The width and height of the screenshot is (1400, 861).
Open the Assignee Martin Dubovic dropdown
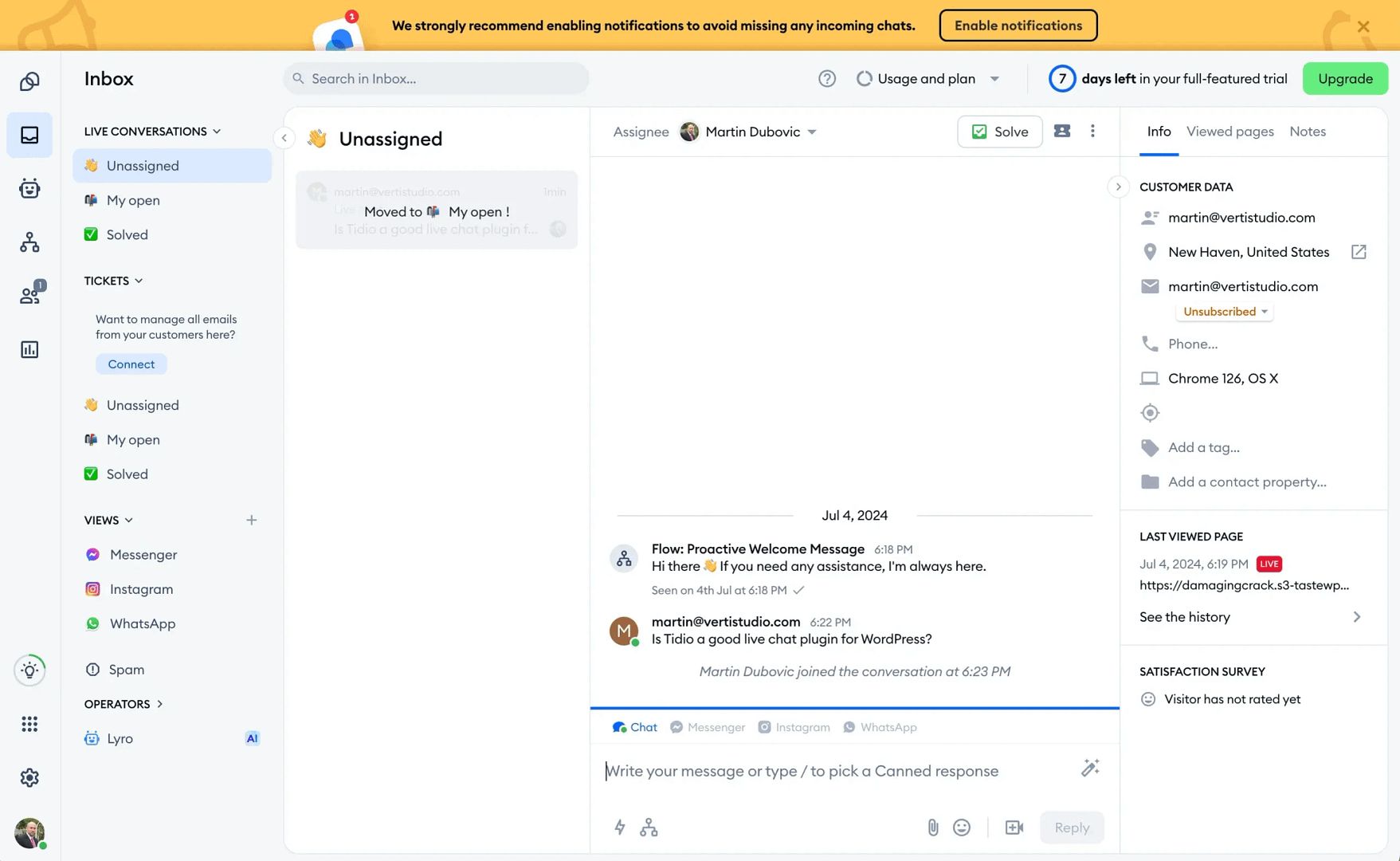click(x=748, y=132)
